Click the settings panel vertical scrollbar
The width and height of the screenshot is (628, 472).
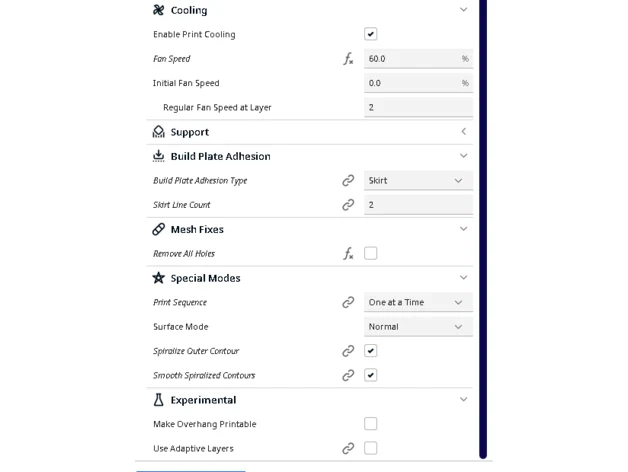(483, 228)
